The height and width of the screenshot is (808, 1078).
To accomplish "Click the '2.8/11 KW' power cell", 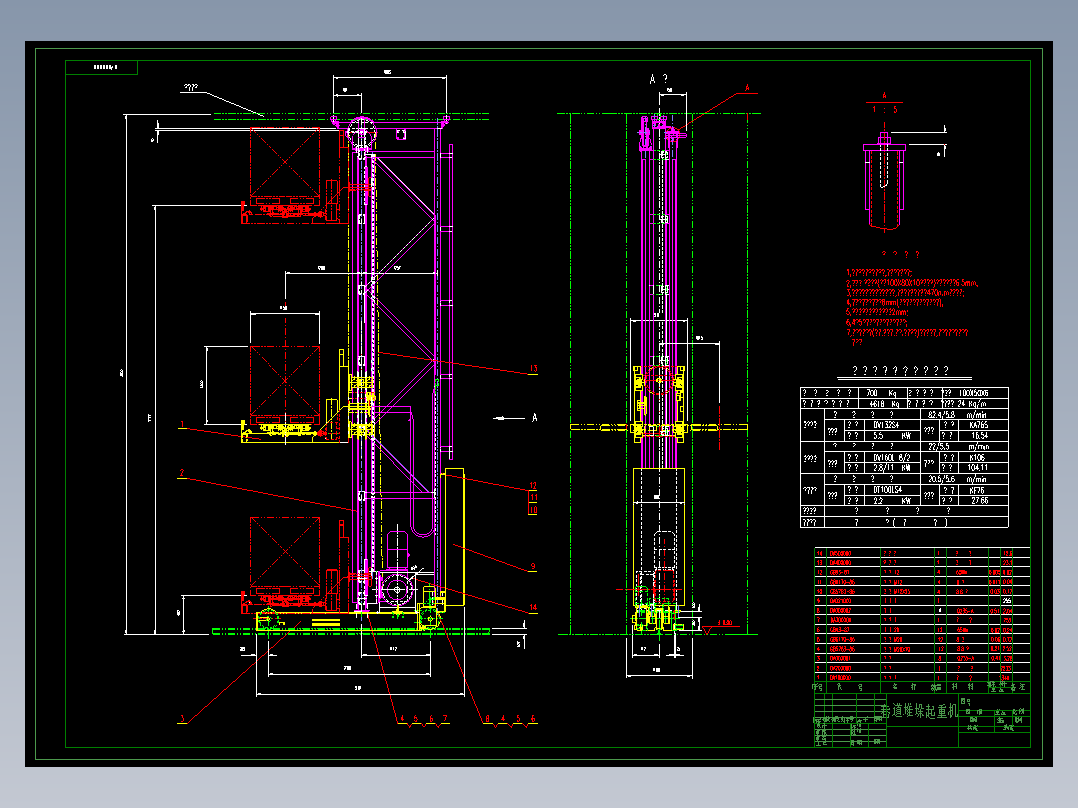I will (891, 468).
